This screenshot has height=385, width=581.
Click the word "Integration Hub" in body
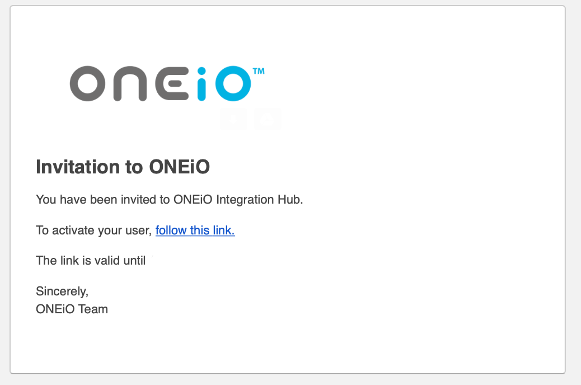(259, 199)
